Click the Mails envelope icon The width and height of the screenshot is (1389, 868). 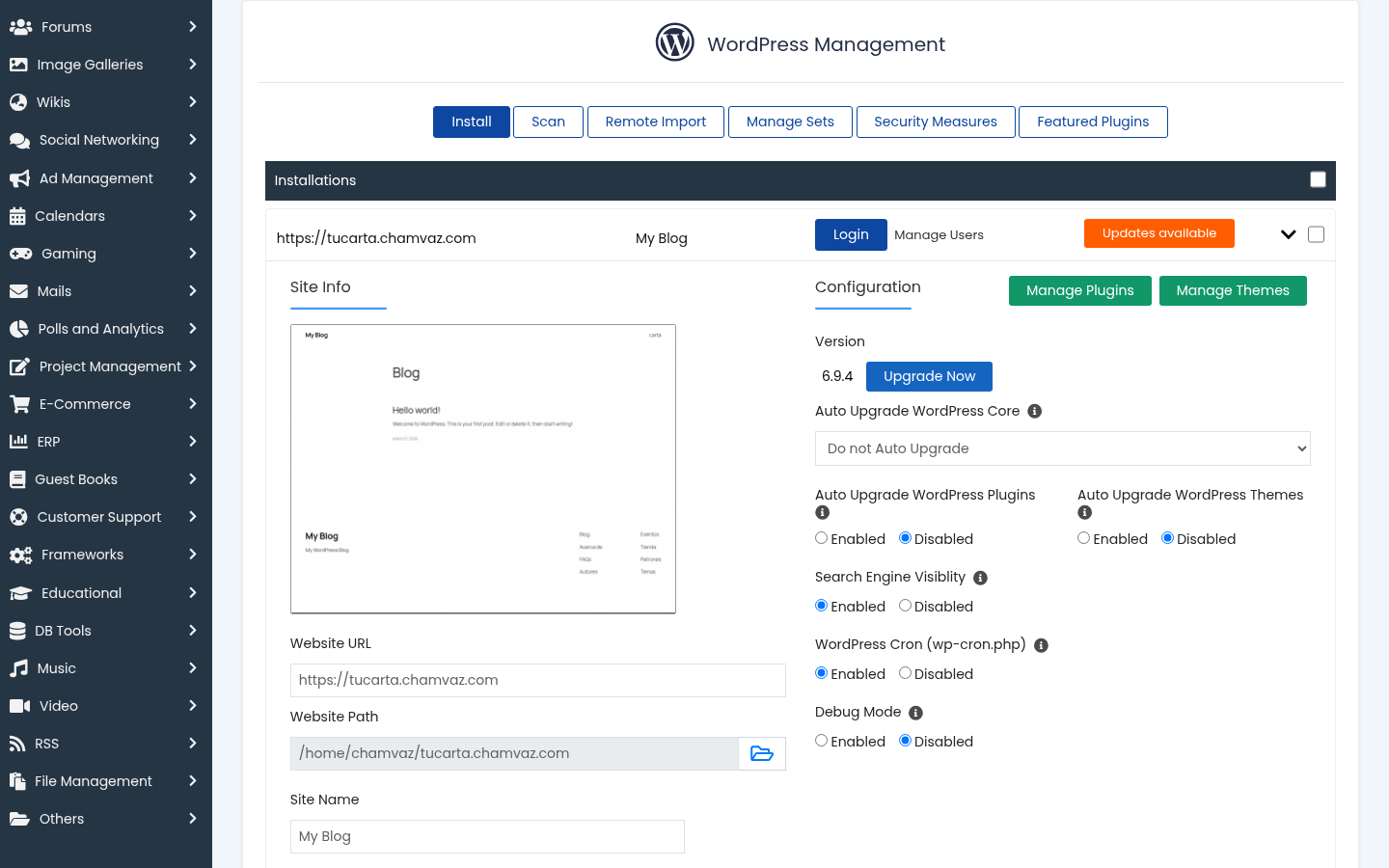tap(18, 291)
